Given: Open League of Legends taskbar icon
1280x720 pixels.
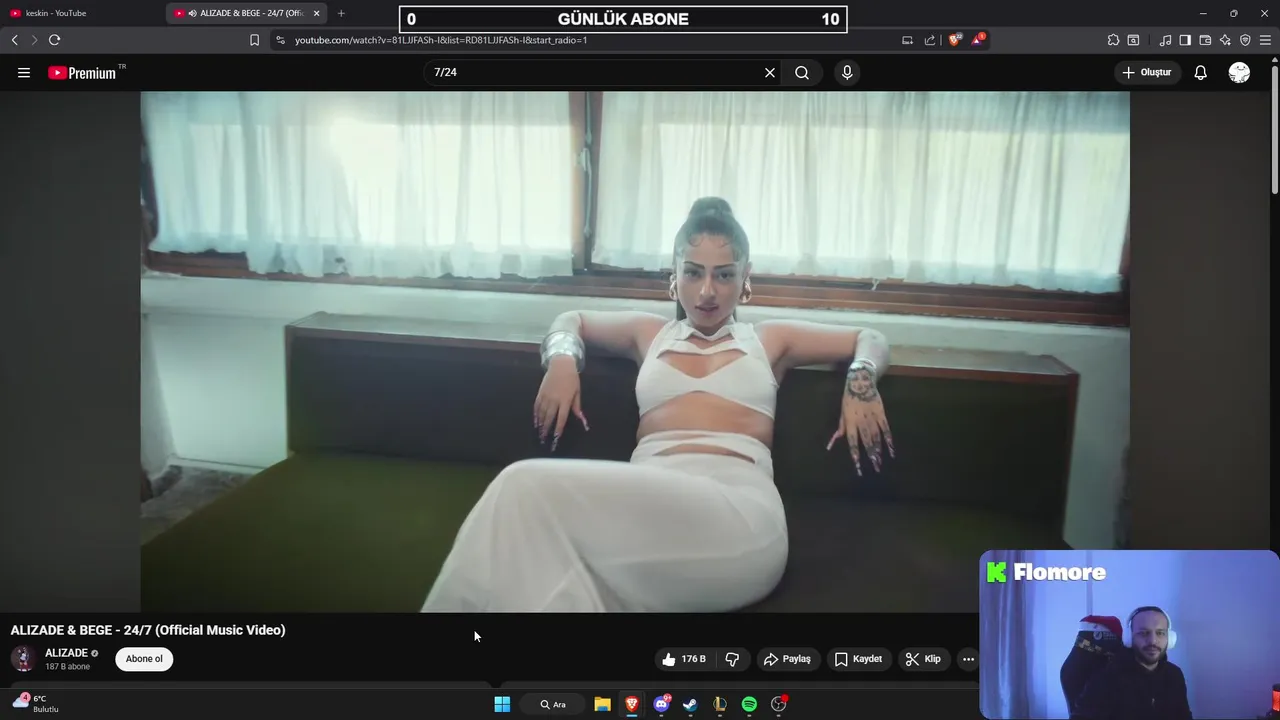Looking at the screenshot, I should tap(720, 704).
